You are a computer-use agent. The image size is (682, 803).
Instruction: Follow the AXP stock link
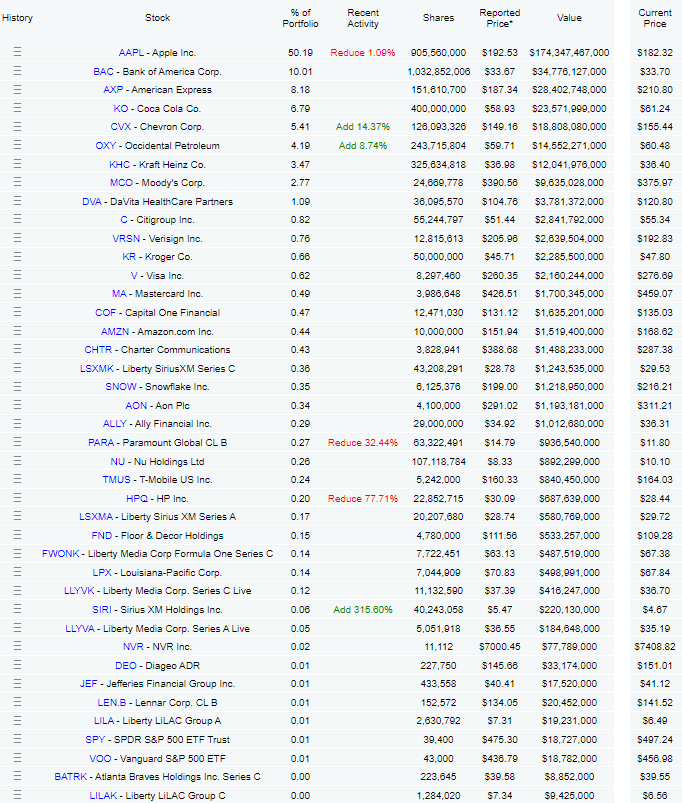point(113,90)
